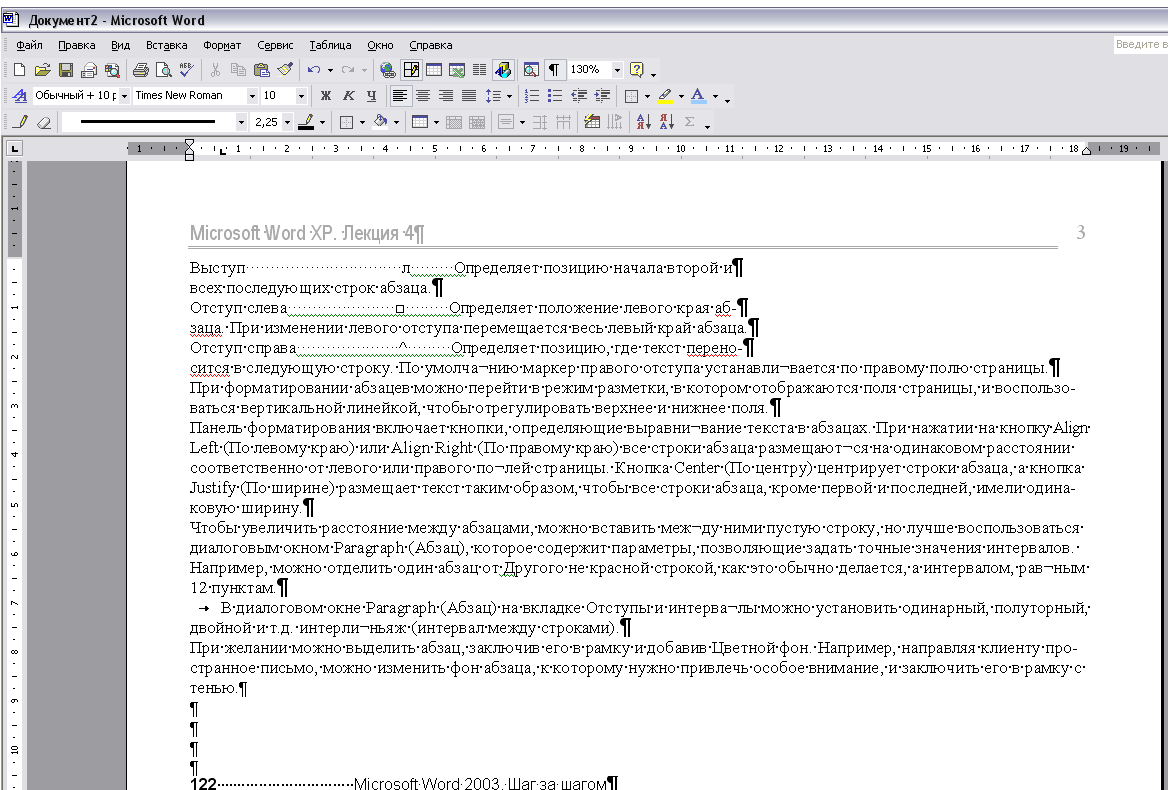Send document via e-mail icon
This screenshot has width=1168, height=790.
point(89,70)
